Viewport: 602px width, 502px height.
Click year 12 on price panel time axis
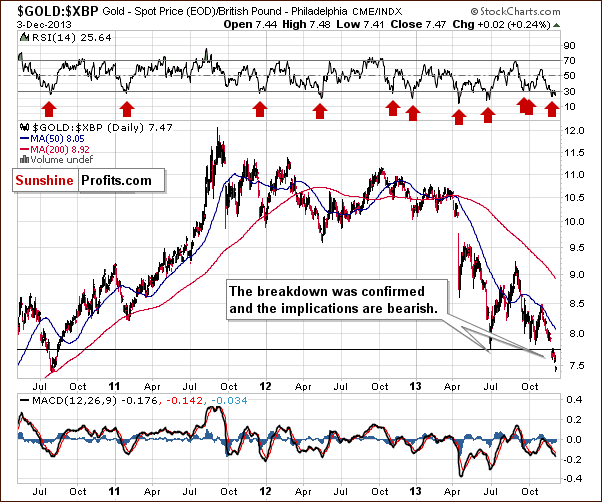[x=265, y=386]
